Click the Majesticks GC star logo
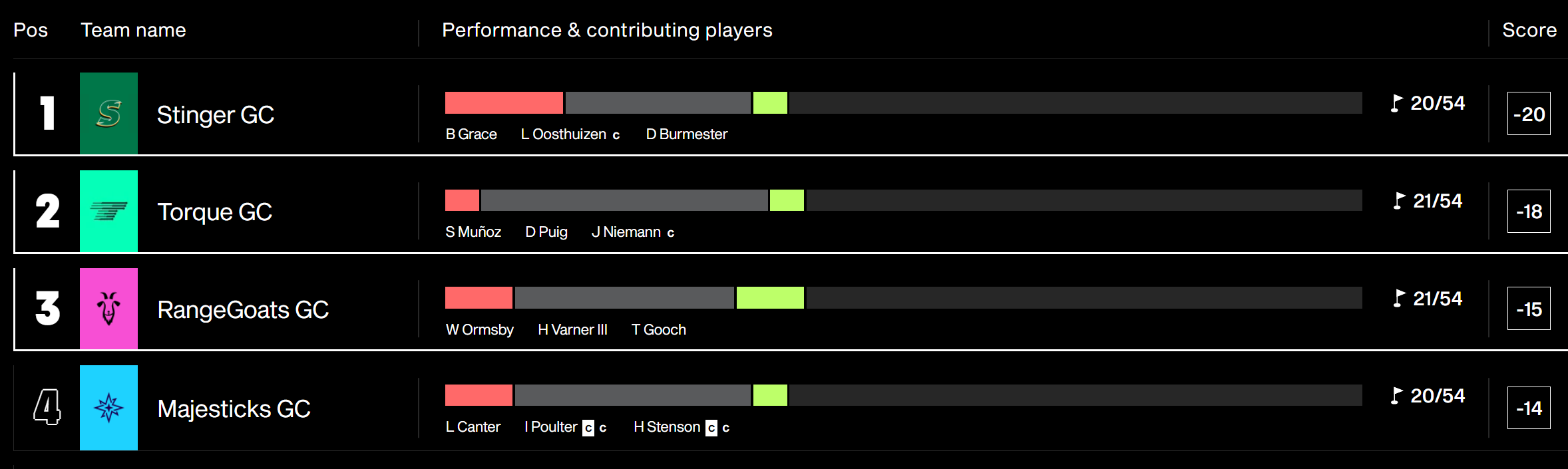The width and height of the screenshot is (1568, 469). [x=108, y=408]
